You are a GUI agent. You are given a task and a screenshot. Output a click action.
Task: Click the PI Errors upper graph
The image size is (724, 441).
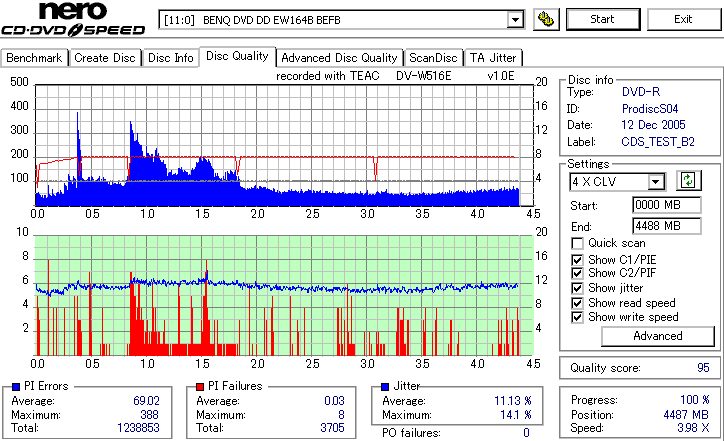pyautogui.click(x=284, y=145)
